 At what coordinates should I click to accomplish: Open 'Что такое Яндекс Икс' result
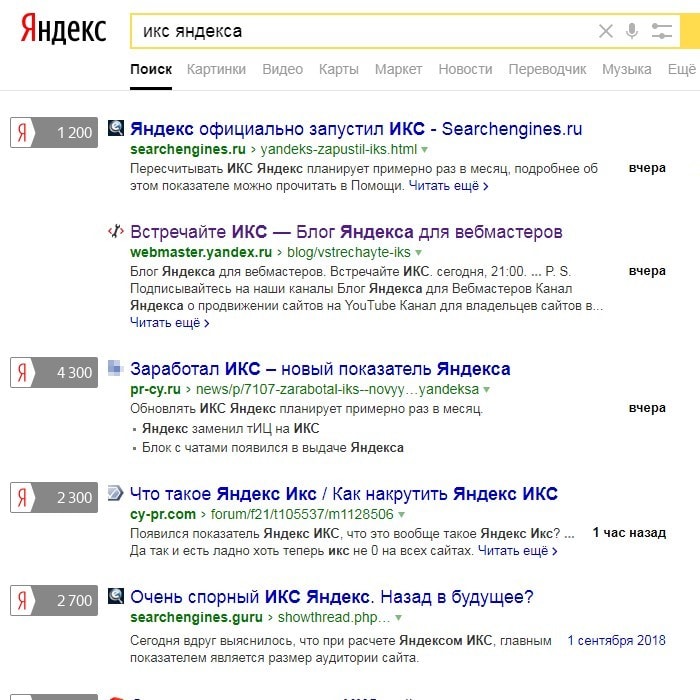coord(344,494)
